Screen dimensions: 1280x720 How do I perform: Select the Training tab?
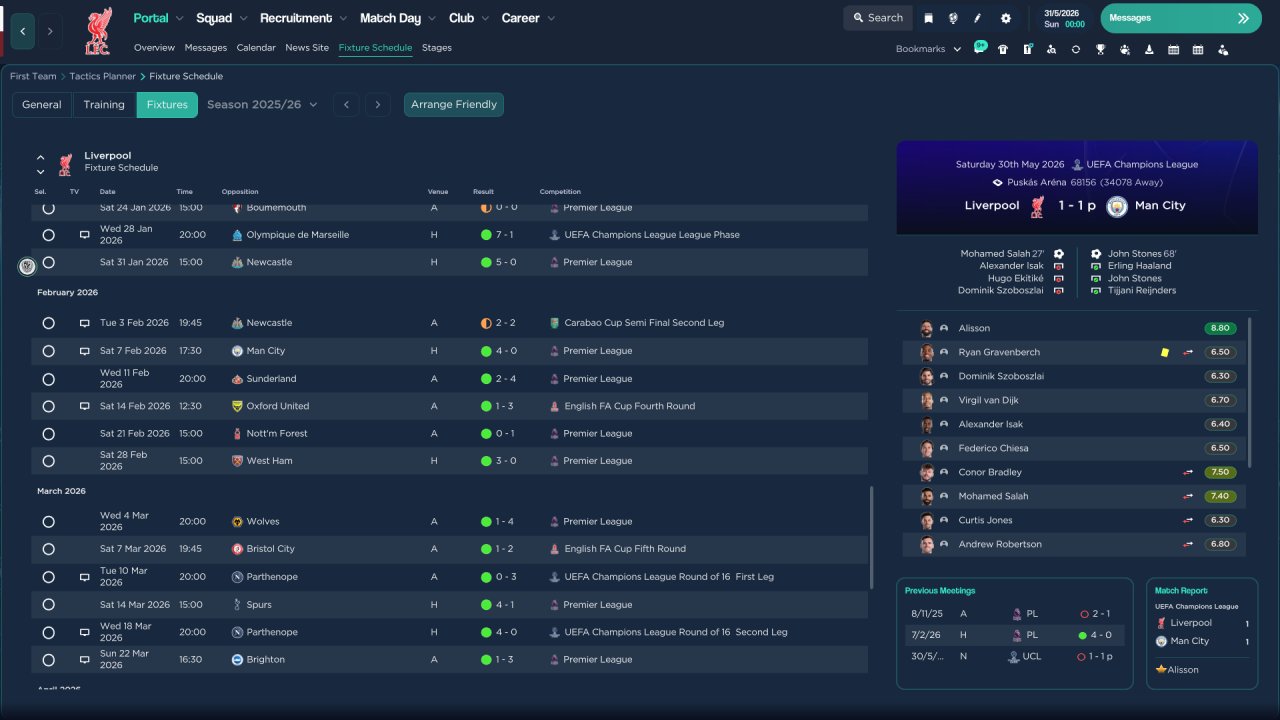click(104, 104)
